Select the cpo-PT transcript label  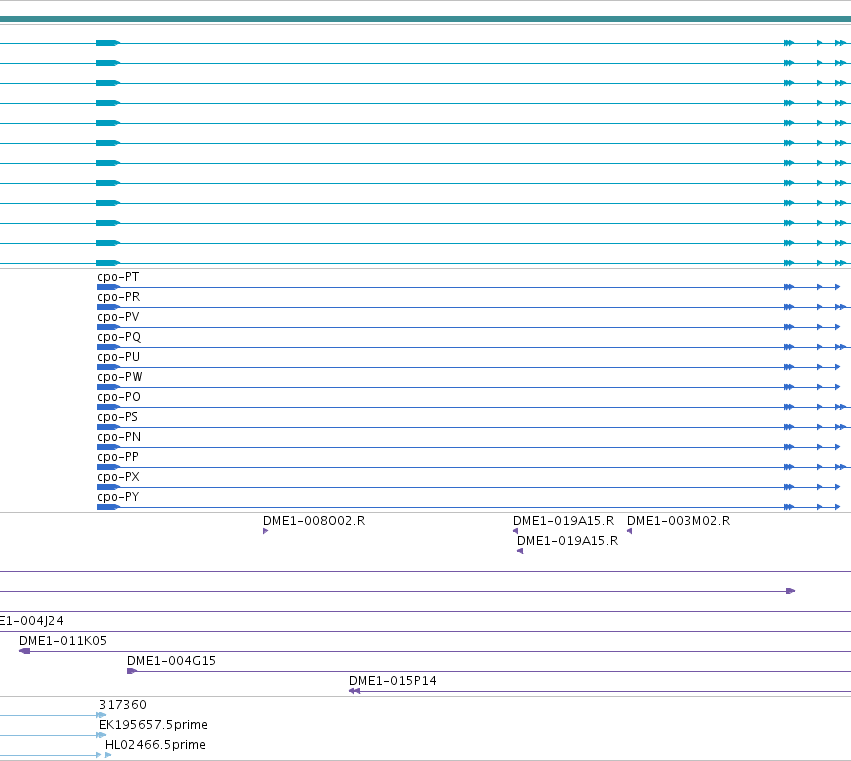(x=118, y=277)
